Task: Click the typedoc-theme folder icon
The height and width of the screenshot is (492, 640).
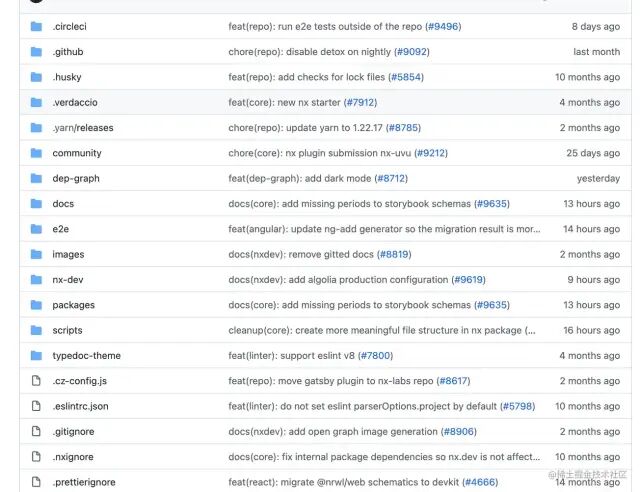Action: tap(36, 356)
